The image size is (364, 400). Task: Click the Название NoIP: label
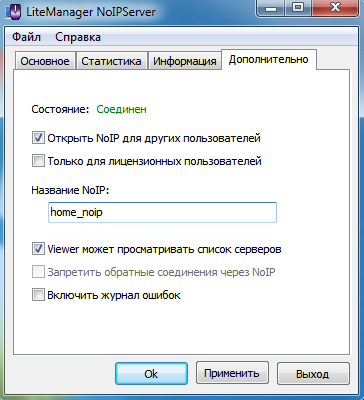71,190
